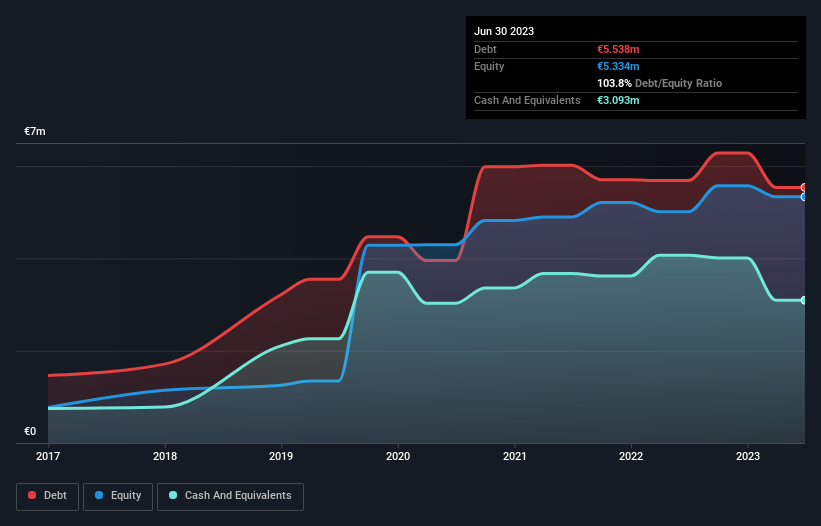The image size is (821, 526).
Task: Select the red Debt endpoint marker
Action: point(804,187)
